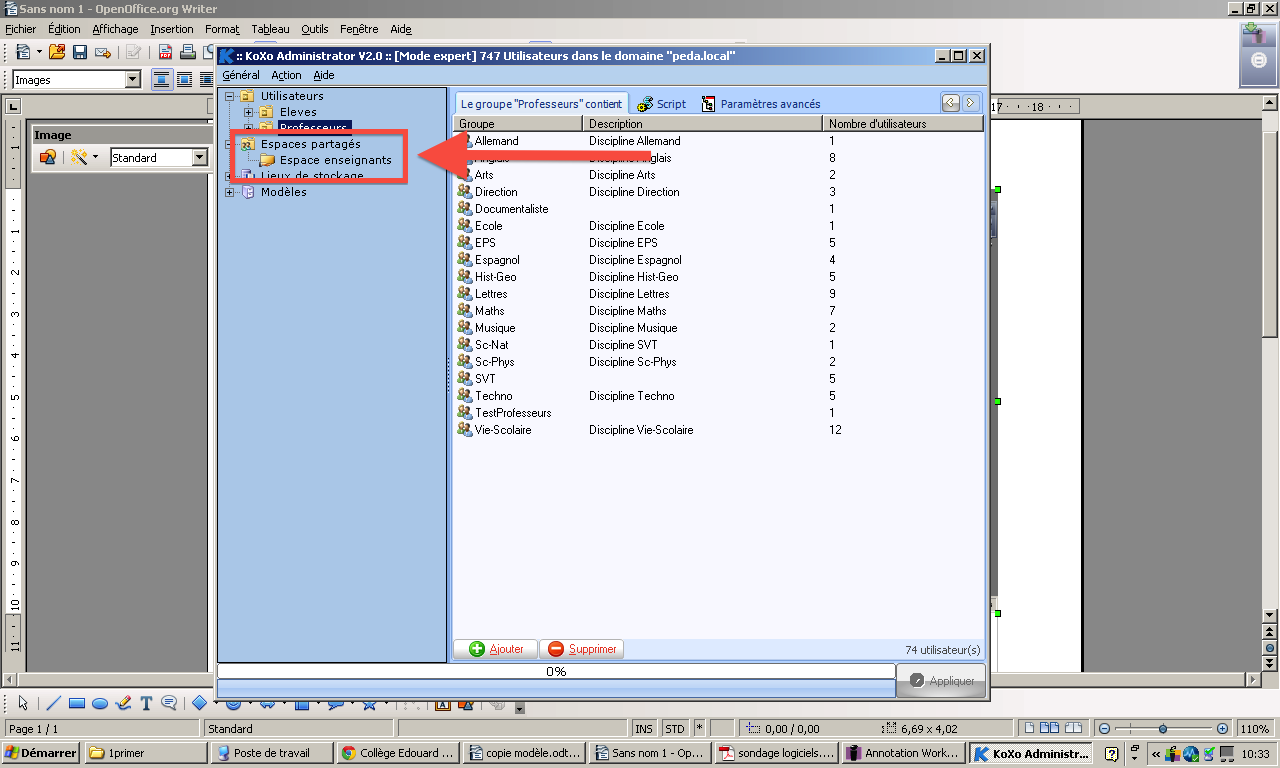Send document as e-mail via envelope icon

[102, 51]
